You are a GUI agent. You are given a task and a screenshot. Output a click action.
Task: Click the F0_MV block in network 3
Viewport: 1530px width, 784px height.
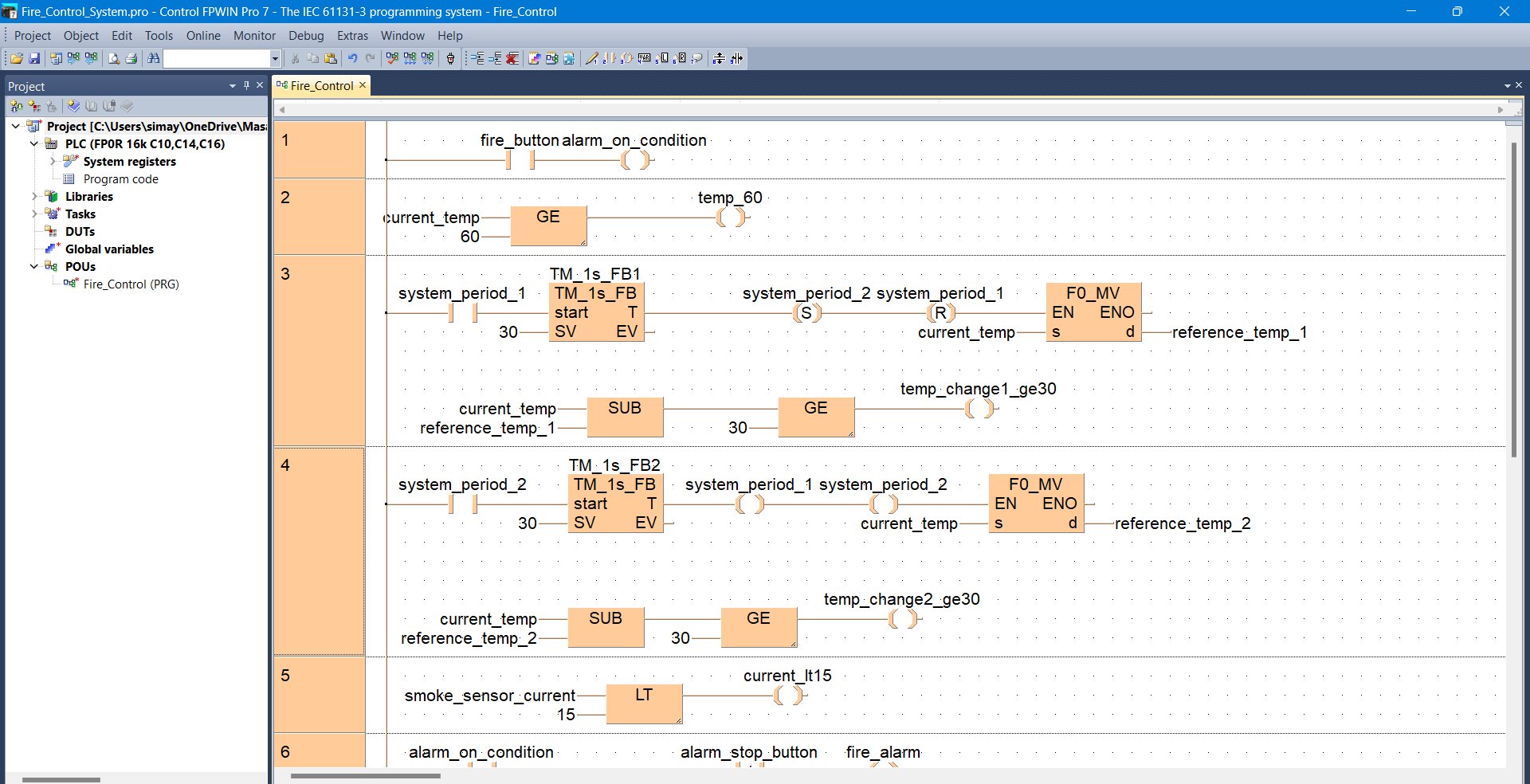tap(1093, 312)
